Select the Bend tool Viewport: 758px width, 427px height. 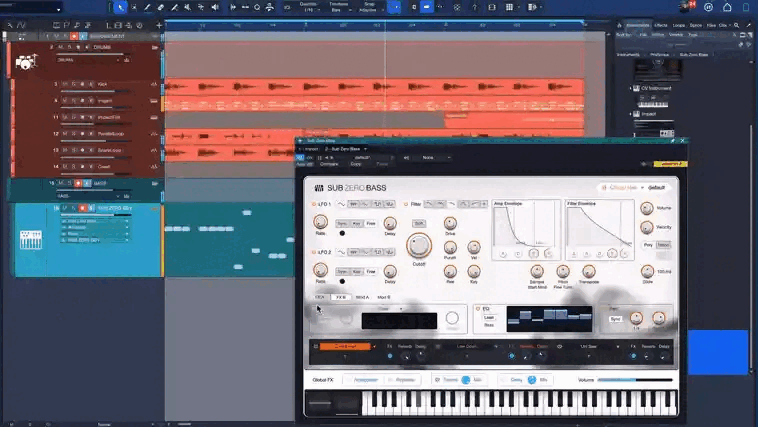pyautogui.click(x=201, y=7)
